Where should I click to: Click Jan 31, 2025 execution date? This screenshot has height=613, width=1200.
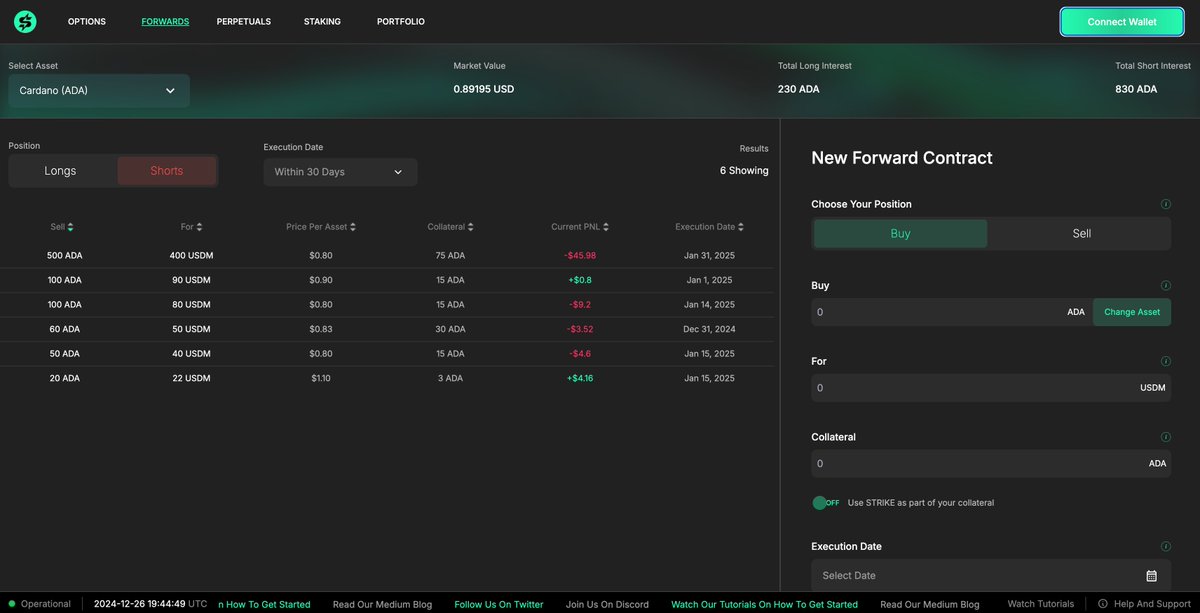(710, 256)
